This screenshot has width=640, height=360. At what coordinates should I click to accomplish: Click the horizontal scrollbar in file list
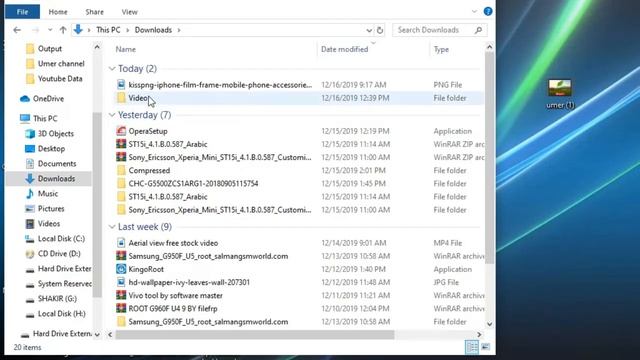click(255, 335)
